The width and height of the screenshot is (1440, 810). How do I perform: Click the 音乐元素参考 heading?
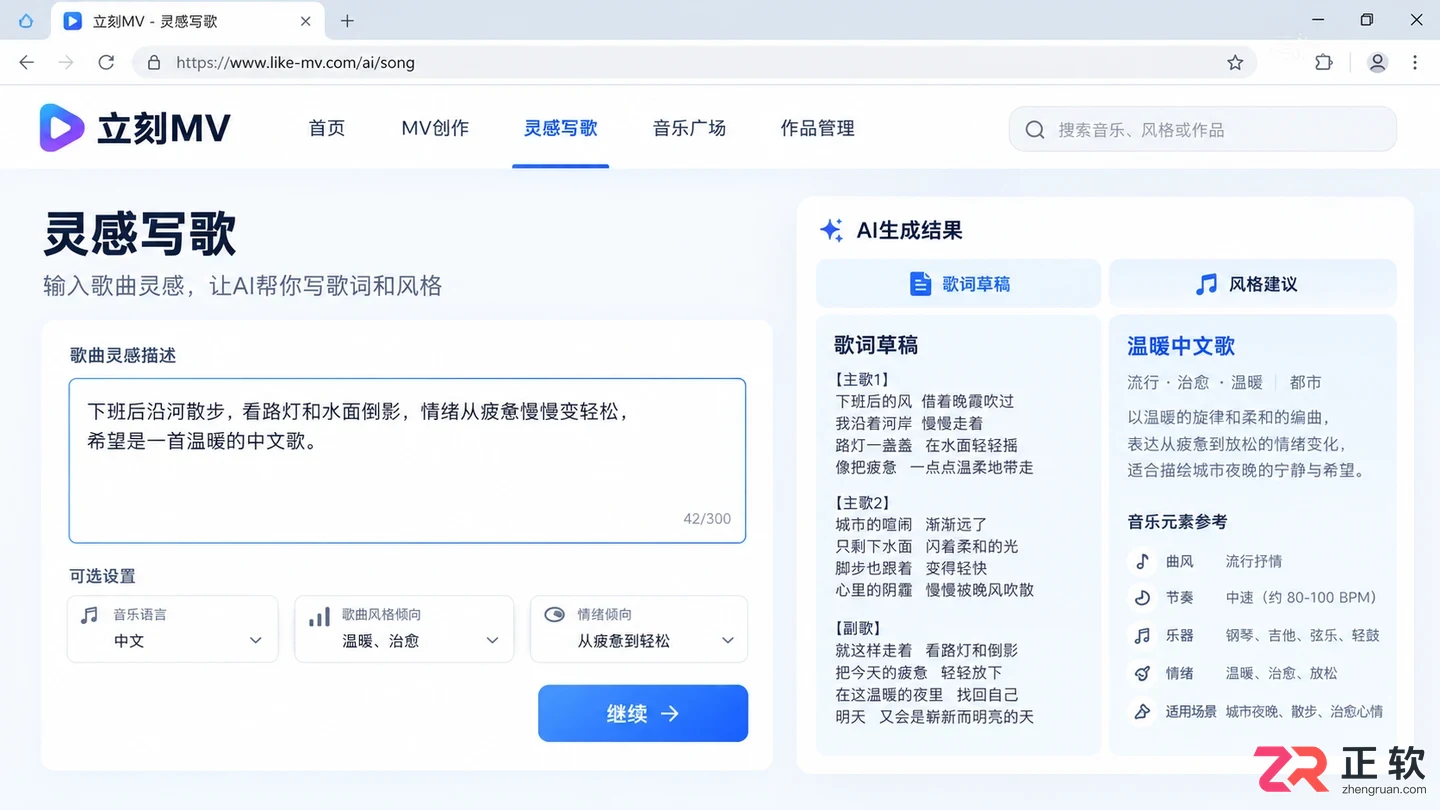(1177, 521)
